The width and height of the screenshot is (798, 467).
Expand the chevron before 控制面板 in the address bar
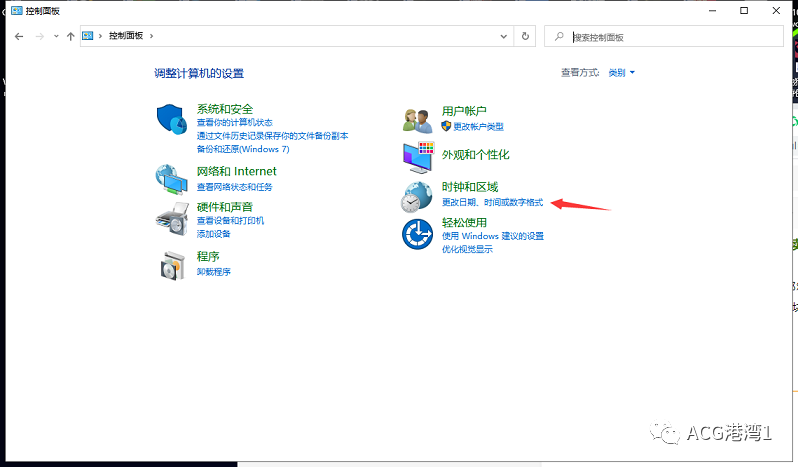[x=100, y=36]
